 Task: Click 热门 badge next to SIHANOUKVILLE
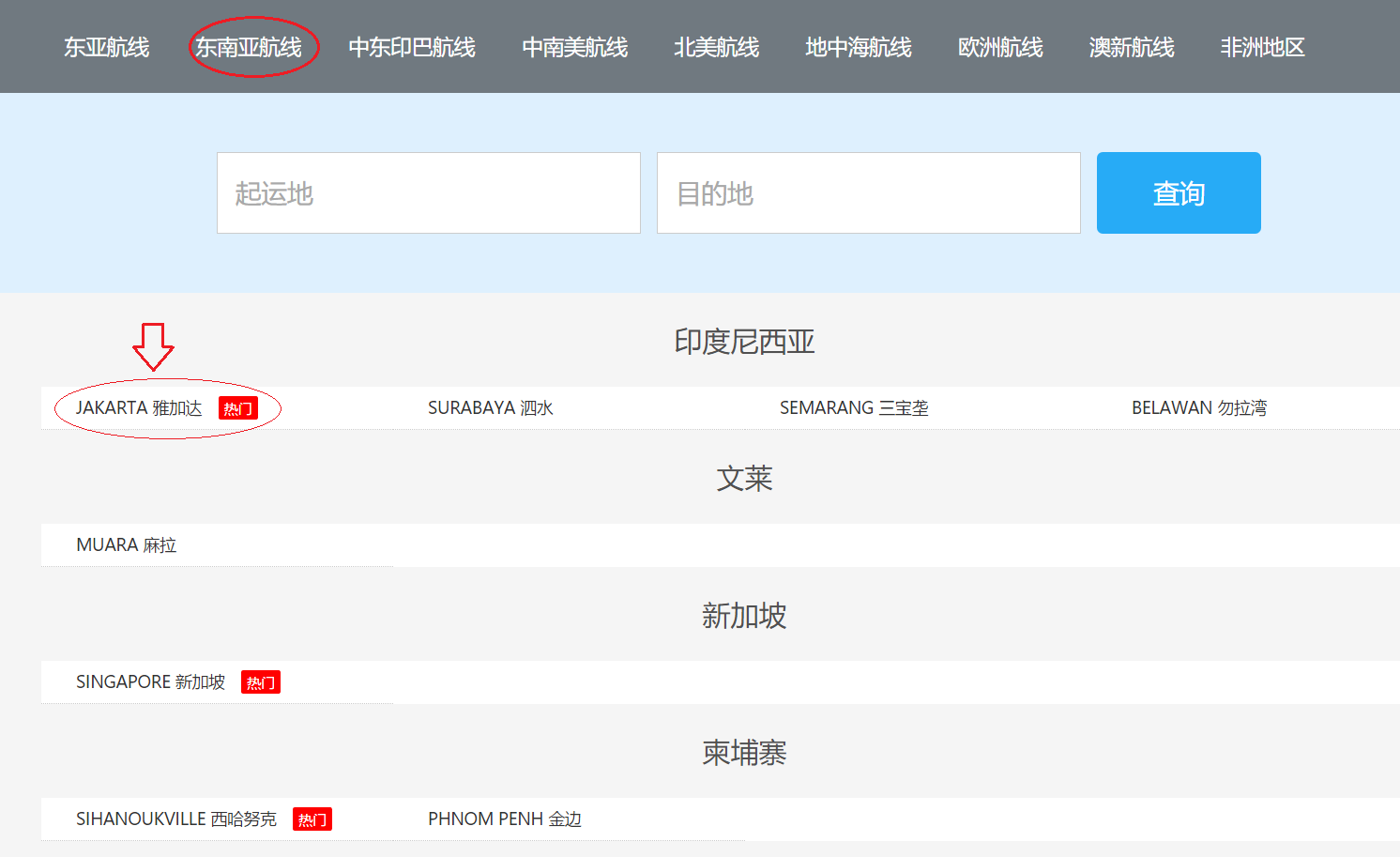pyautogui.click(x=312, y=819)
